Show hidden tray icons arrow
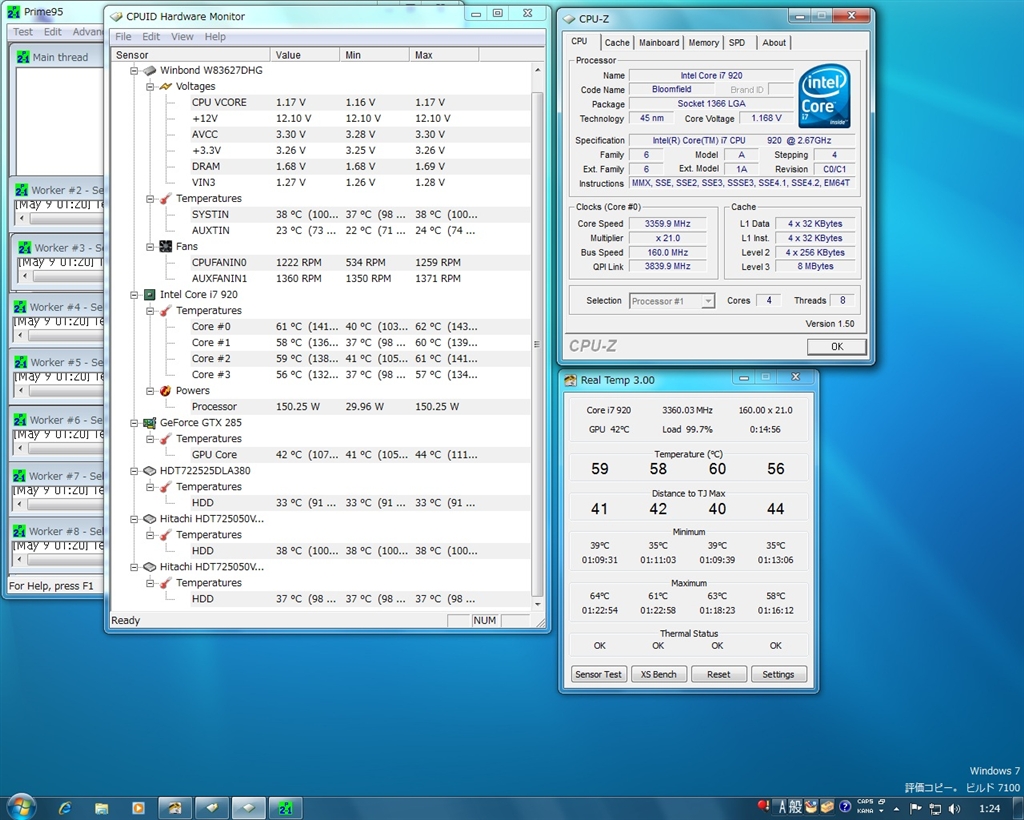 896,808
